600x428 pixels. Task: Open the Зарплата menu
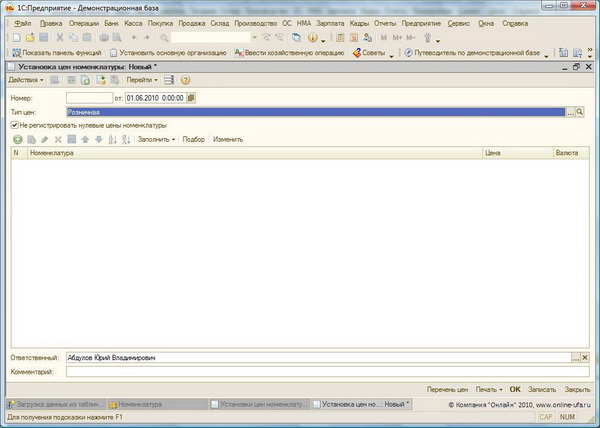point(329,22)
